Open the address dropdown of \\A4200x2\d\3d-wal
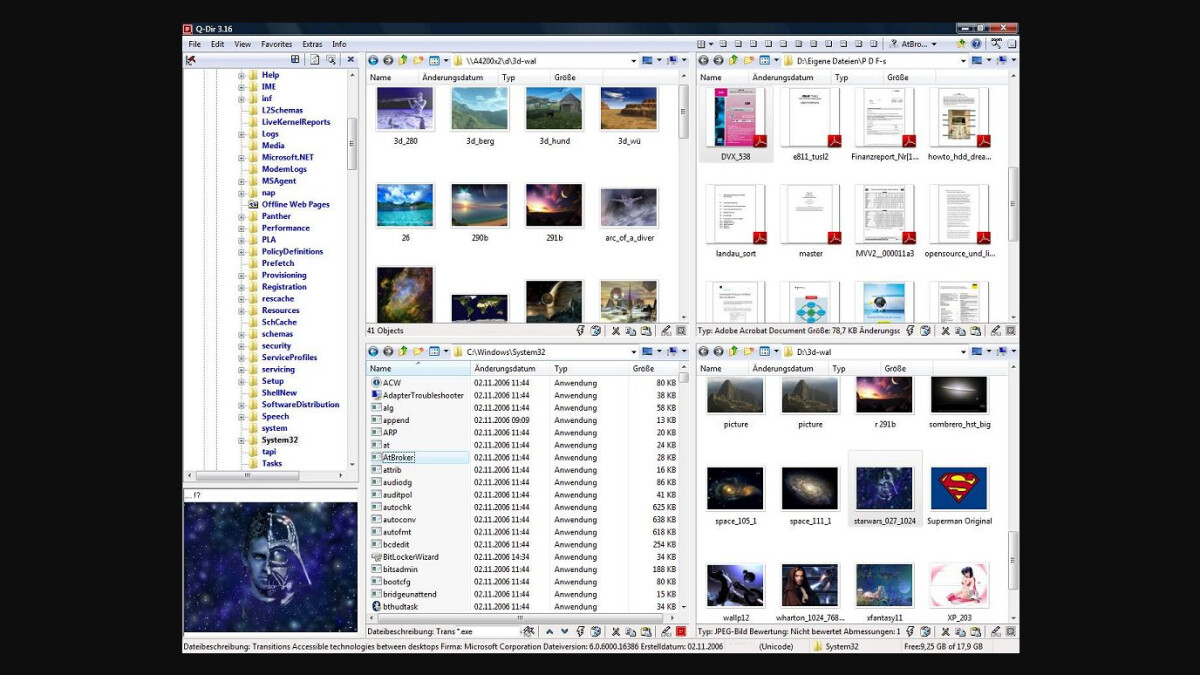The width and height of the screenshot is (1200, 675). [634, 61]
